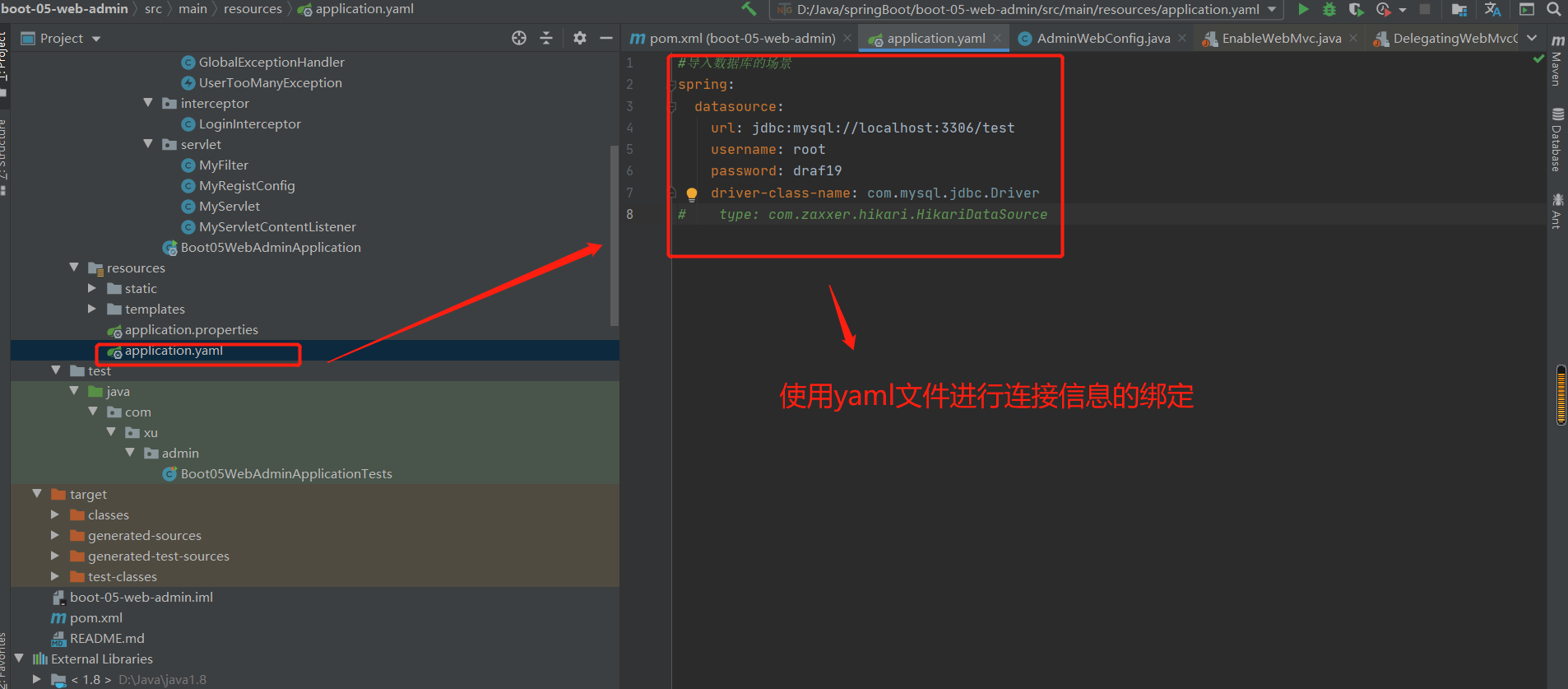Collapse the interceptor folder
The height and width of the screenshot is (689, 1568).
tap(148, 103)
